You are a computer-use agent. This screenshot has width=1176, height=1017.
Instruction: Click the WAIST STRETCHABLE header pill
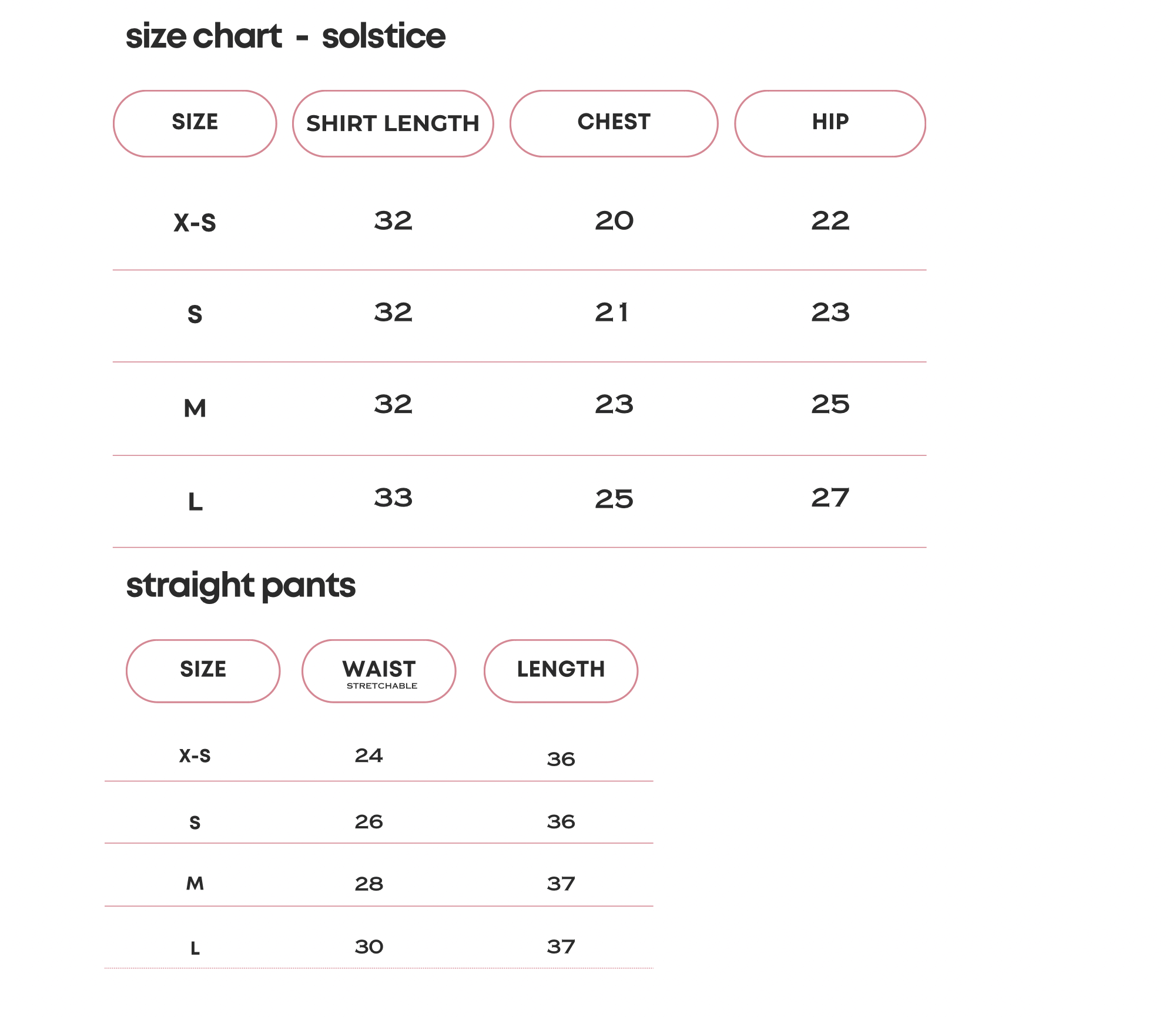point(379,671)
